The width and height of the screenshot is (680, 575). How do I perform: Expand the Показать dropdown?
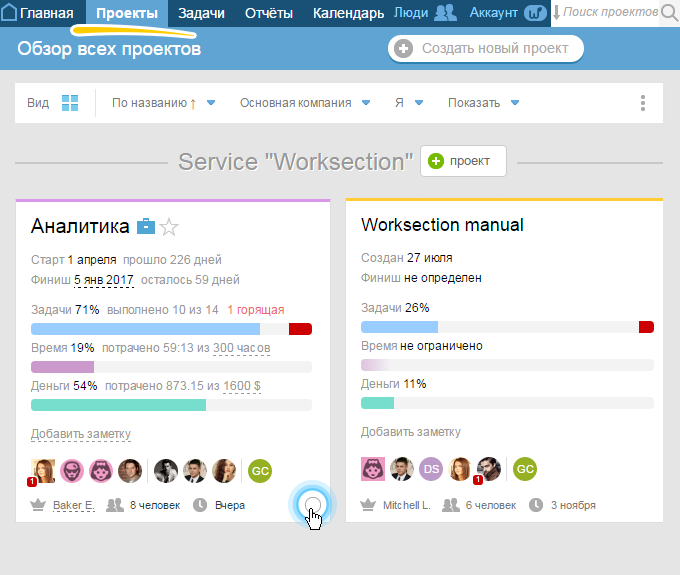click(483, 103)
